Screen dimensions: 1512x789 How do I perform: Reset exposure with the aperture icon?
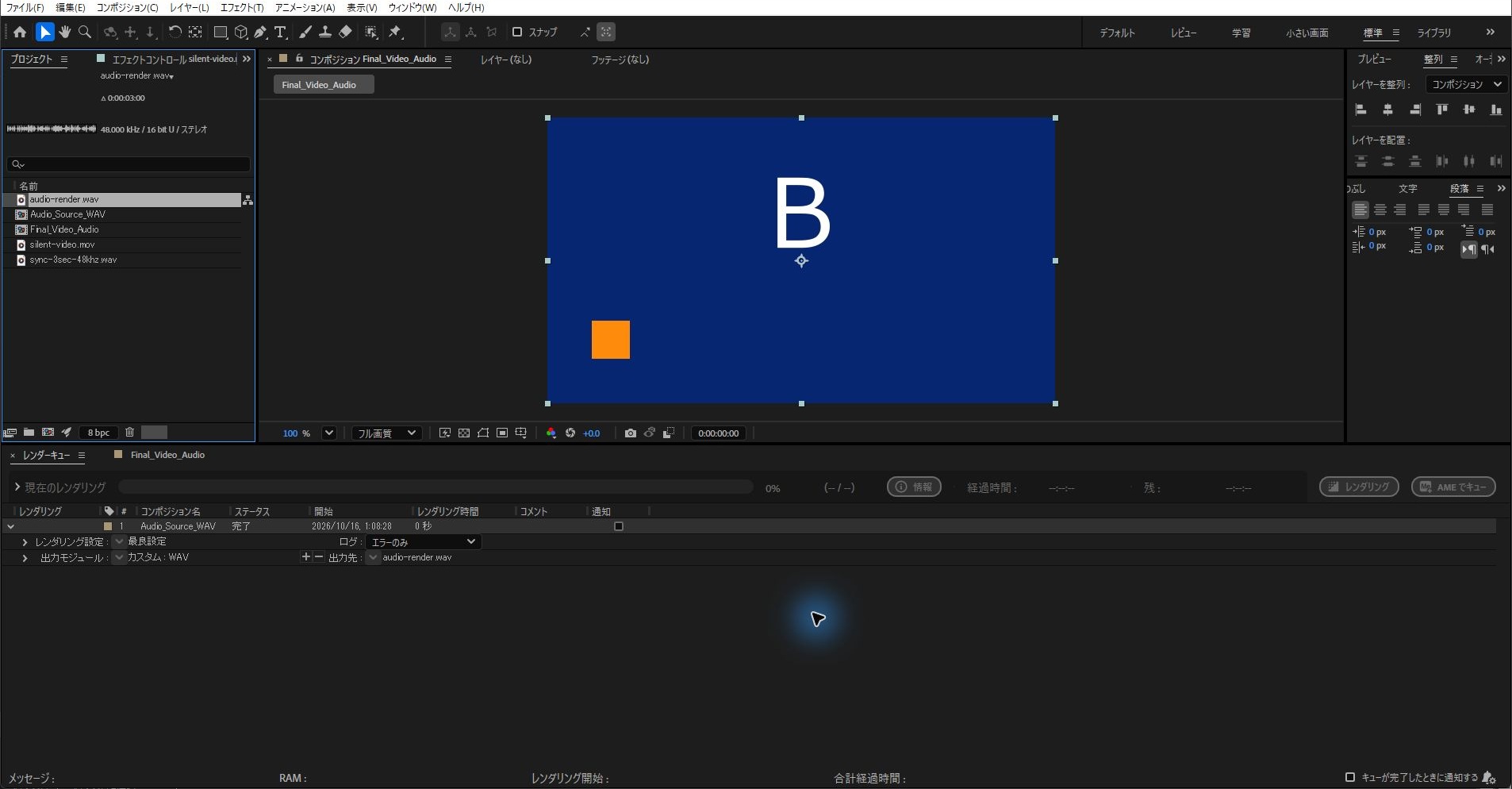[x=570, y=433]
